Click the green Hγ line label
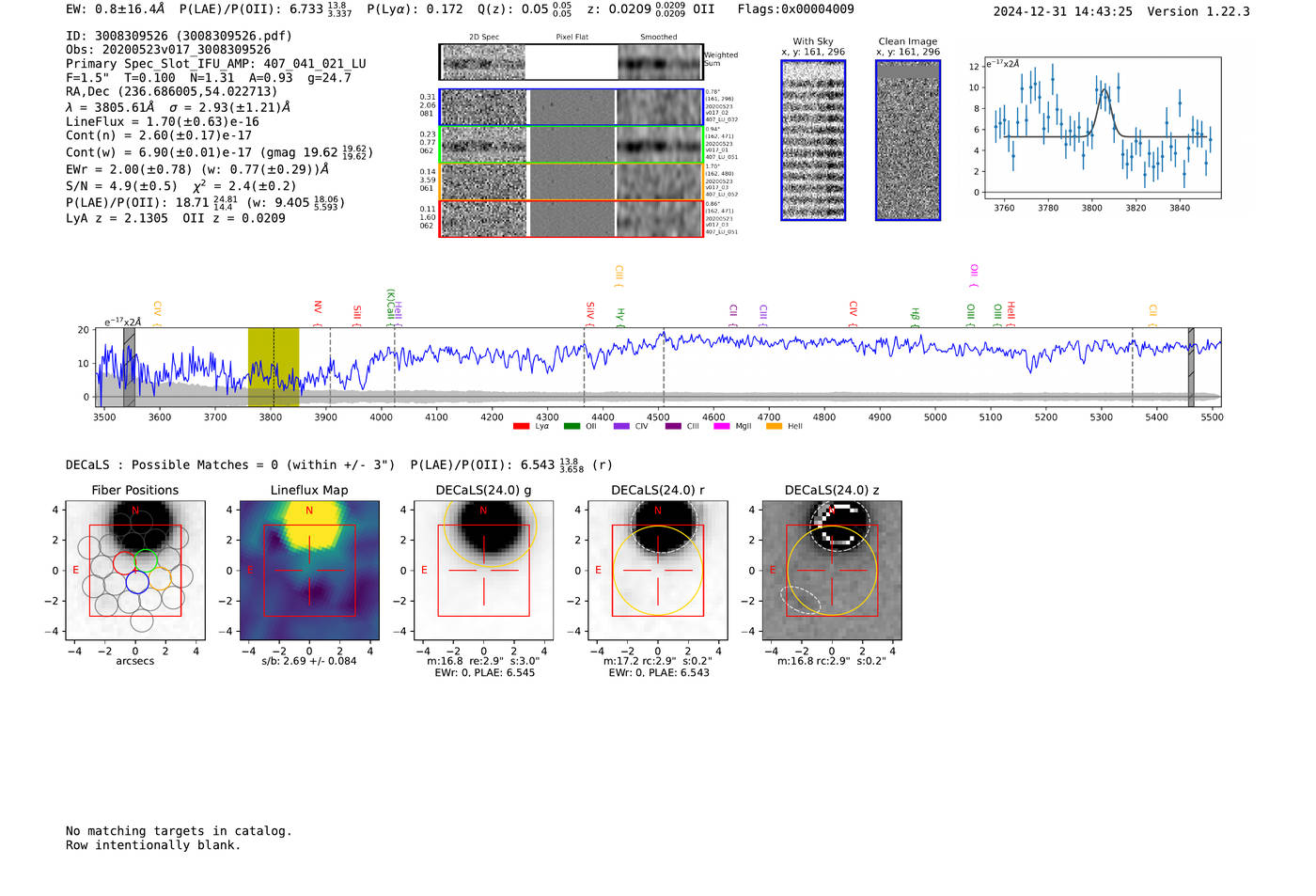The width and height of the screenshot is (1316, 896). click(620, 317)
